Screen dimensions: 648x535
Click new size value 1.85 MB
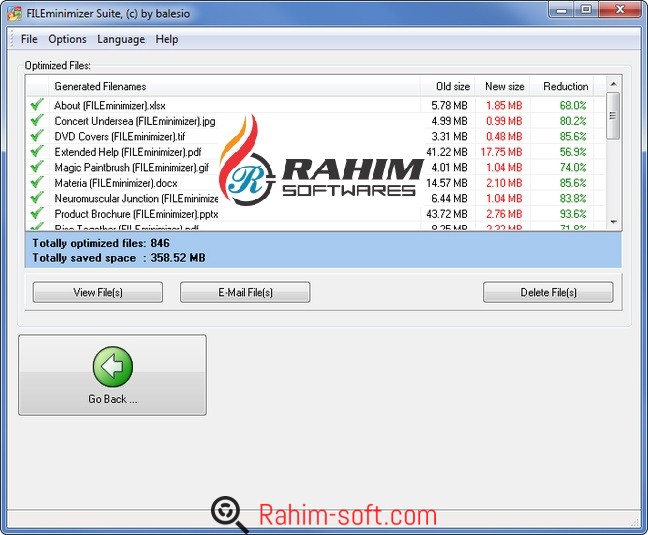(x=504, y=106)
